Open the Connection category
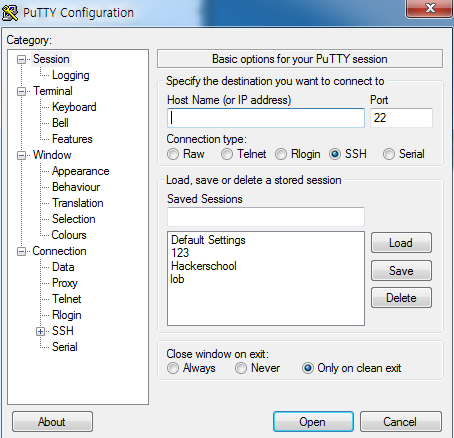This screenshot has width=454, height=438. (59, 251)
